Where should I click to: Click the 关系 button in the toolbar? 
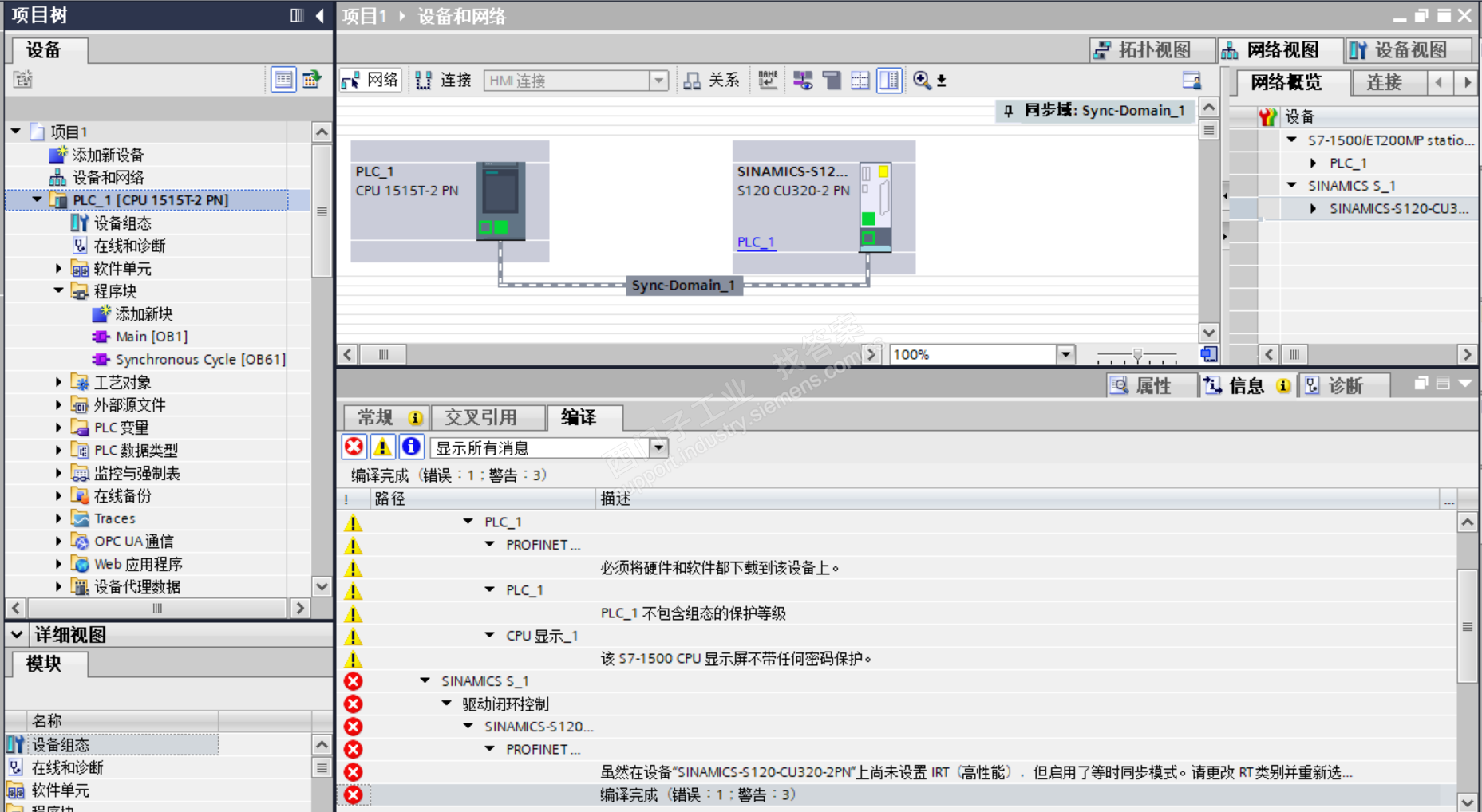pyautogui.click(x=712, y=81)
